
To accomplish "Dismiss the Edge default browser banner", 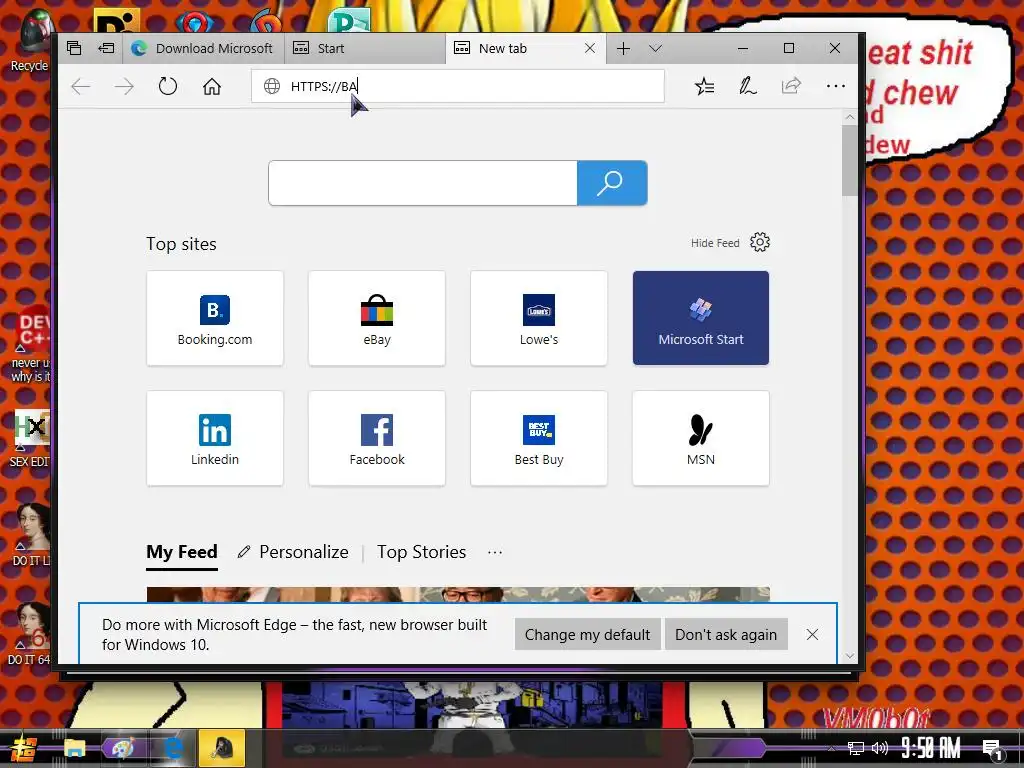I will 812,635.
